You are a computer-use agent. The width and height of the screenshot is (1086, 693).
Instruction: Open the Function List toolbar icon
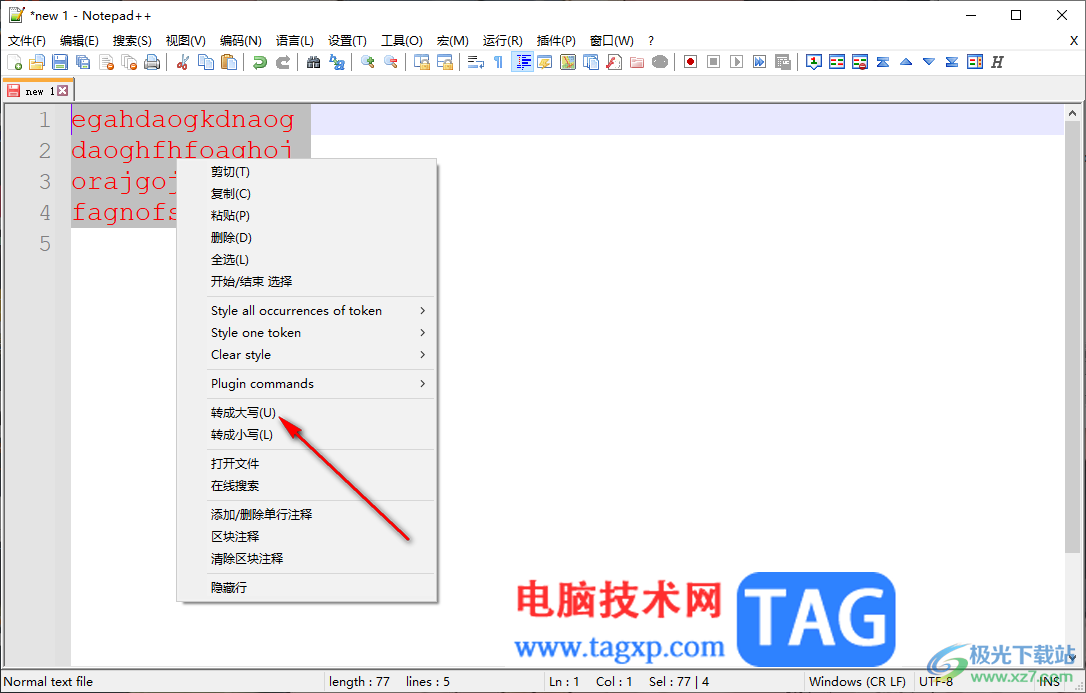coord(614,62)
